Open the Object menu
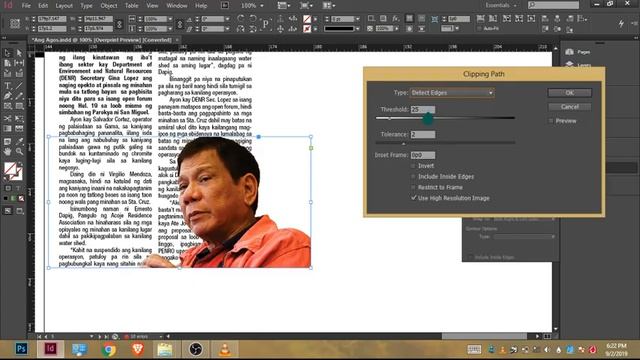 (x=109, y=6)
